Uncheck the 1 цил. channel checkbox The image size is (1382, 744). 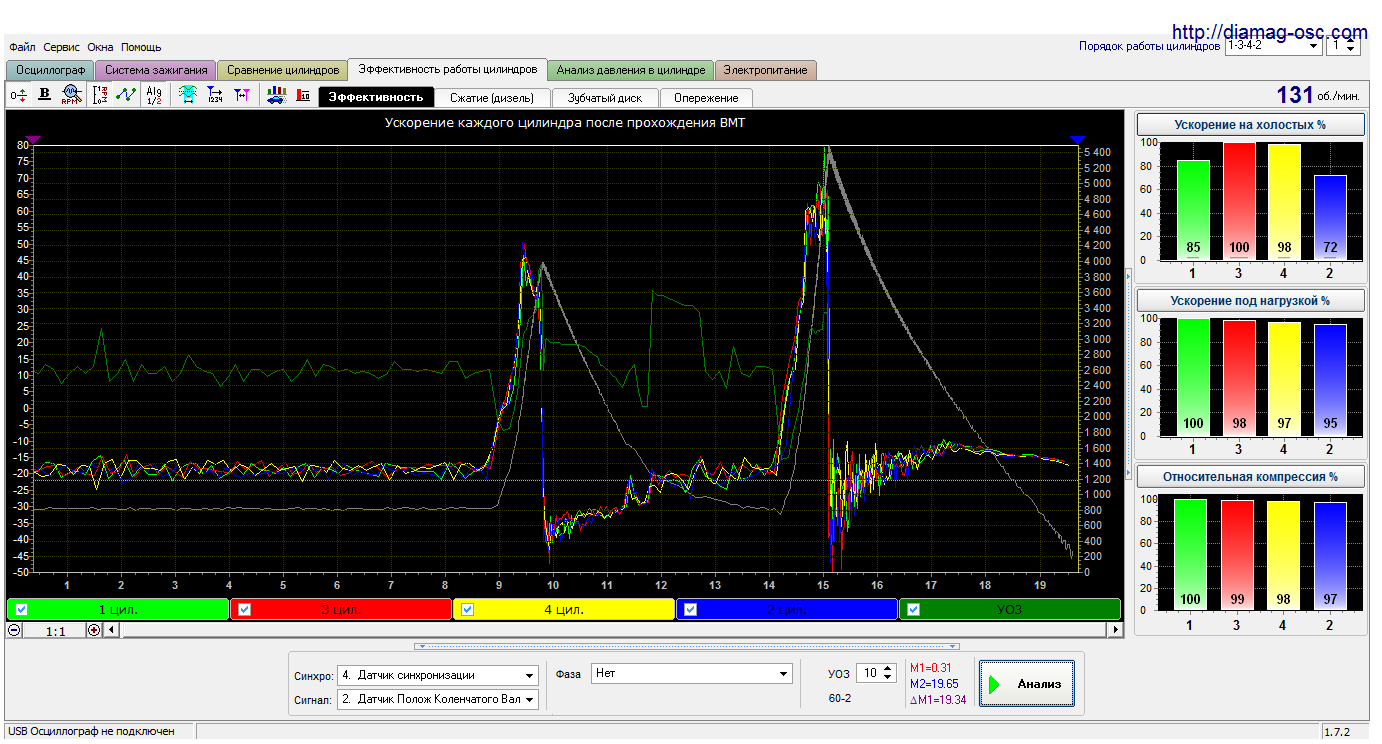click(x=21, y=609)
